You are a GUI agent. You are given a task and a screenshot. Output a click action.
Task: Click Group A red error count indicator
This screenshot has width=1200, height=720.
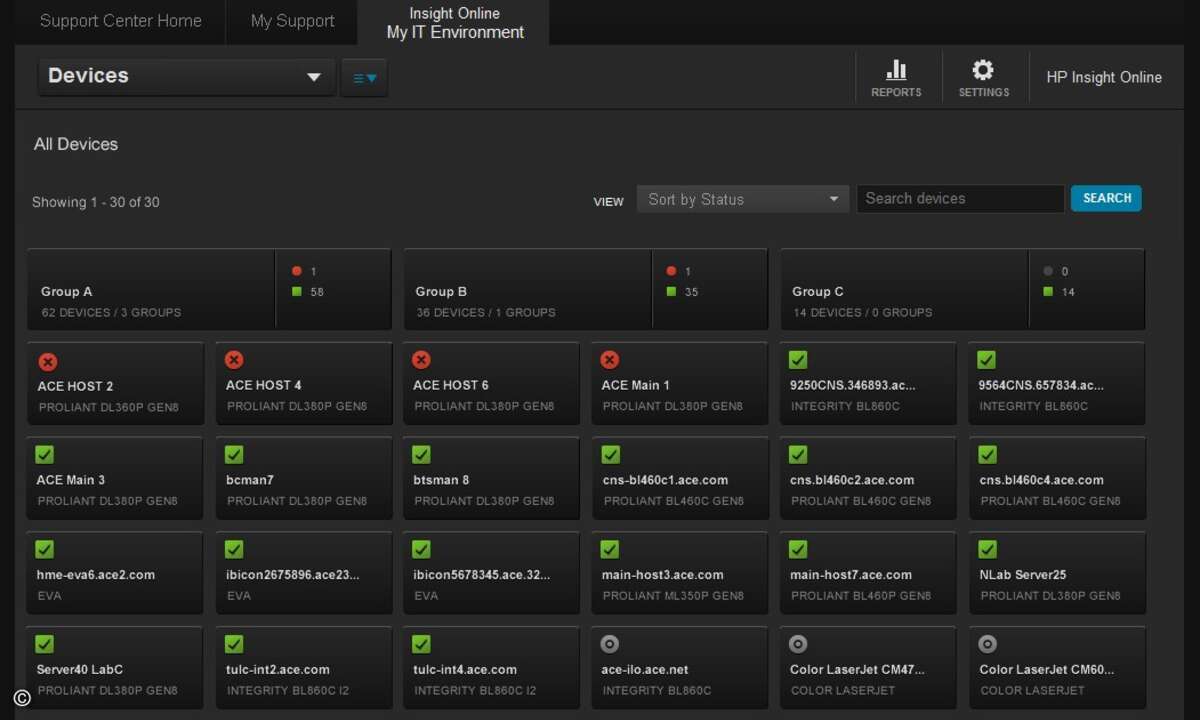(304, 271)
